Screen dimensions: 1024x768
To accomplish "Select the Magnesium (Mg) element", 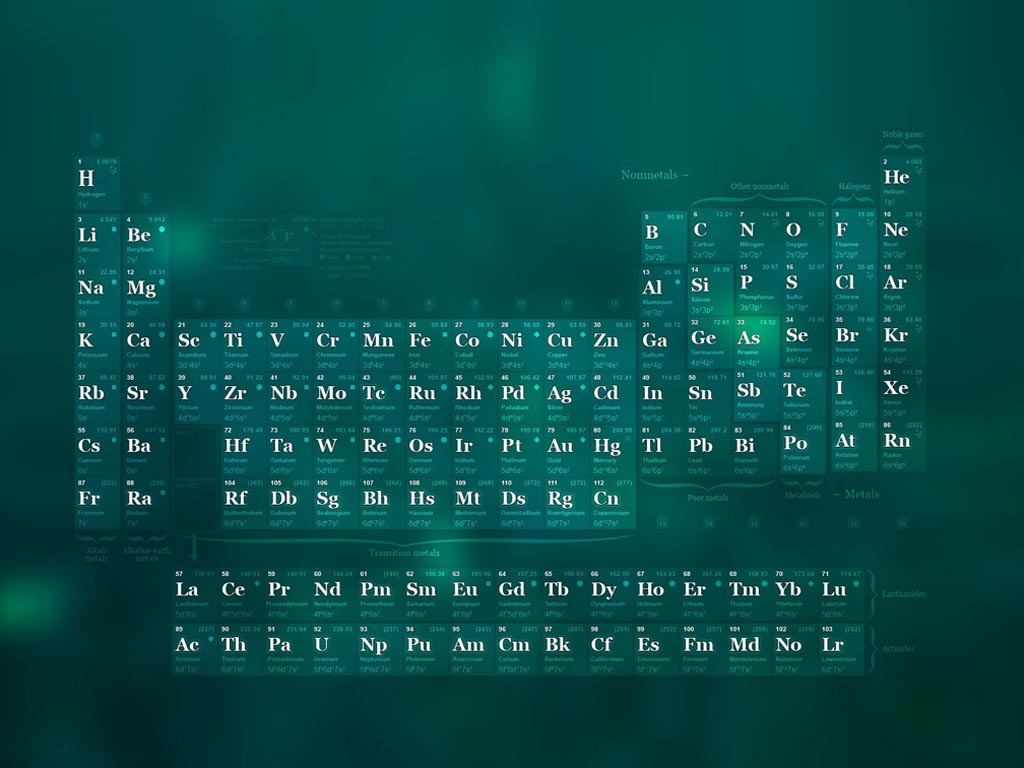I will 146,292.
